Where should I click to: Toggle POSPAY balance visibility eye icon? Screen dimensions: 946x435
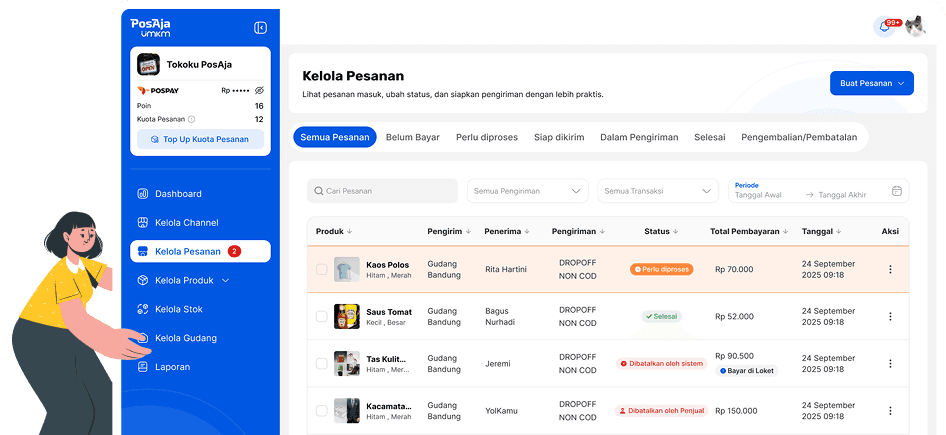259,90
